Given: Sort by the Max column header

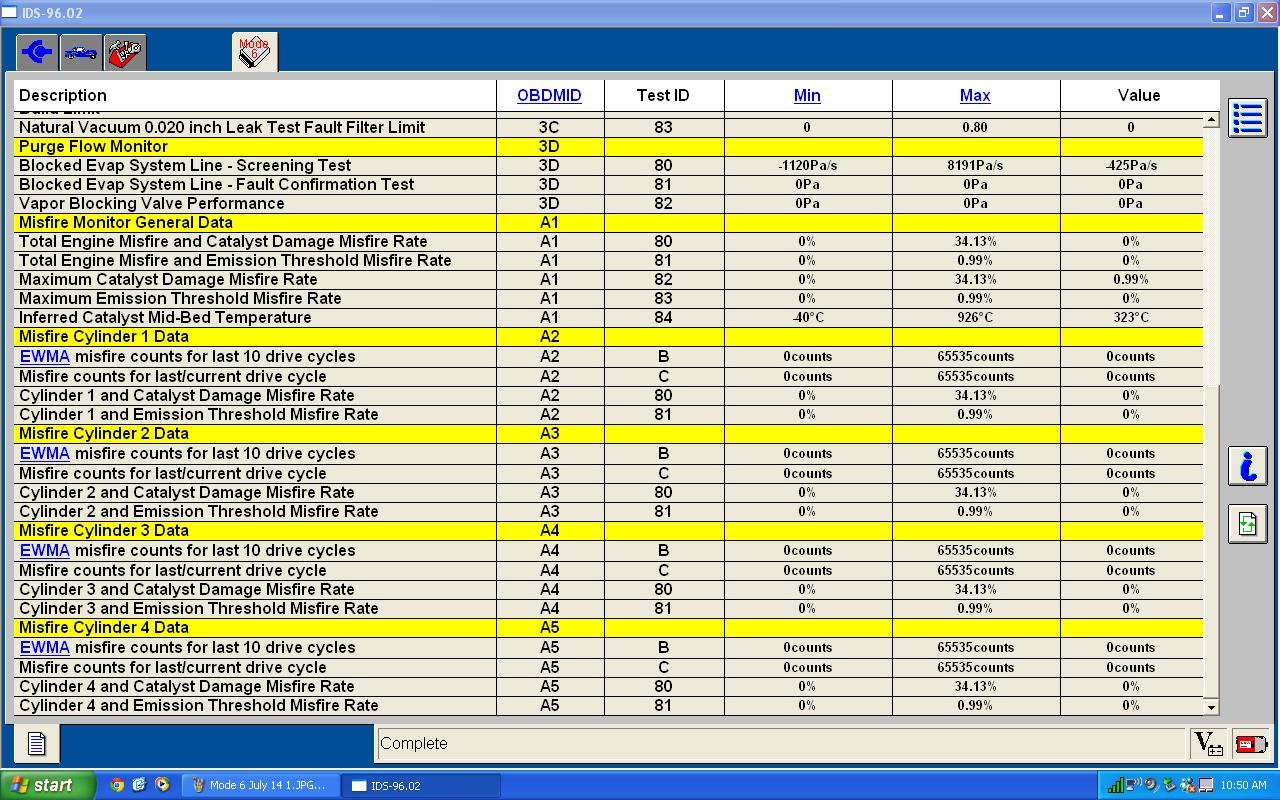Looking at the screenshot, I should click(975, 95).
